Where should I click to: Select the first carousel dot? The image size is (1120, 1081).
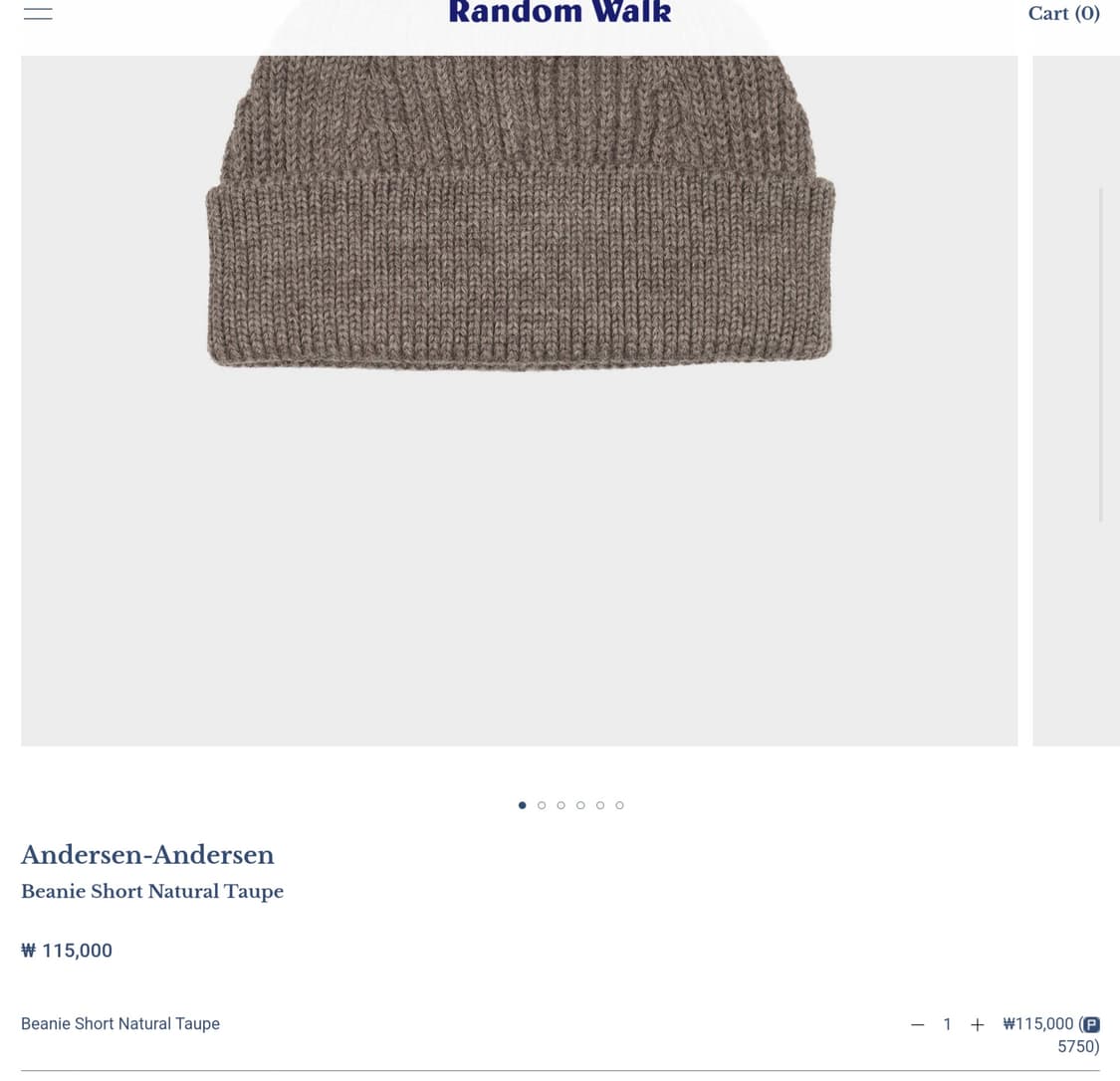click(522, 805)
